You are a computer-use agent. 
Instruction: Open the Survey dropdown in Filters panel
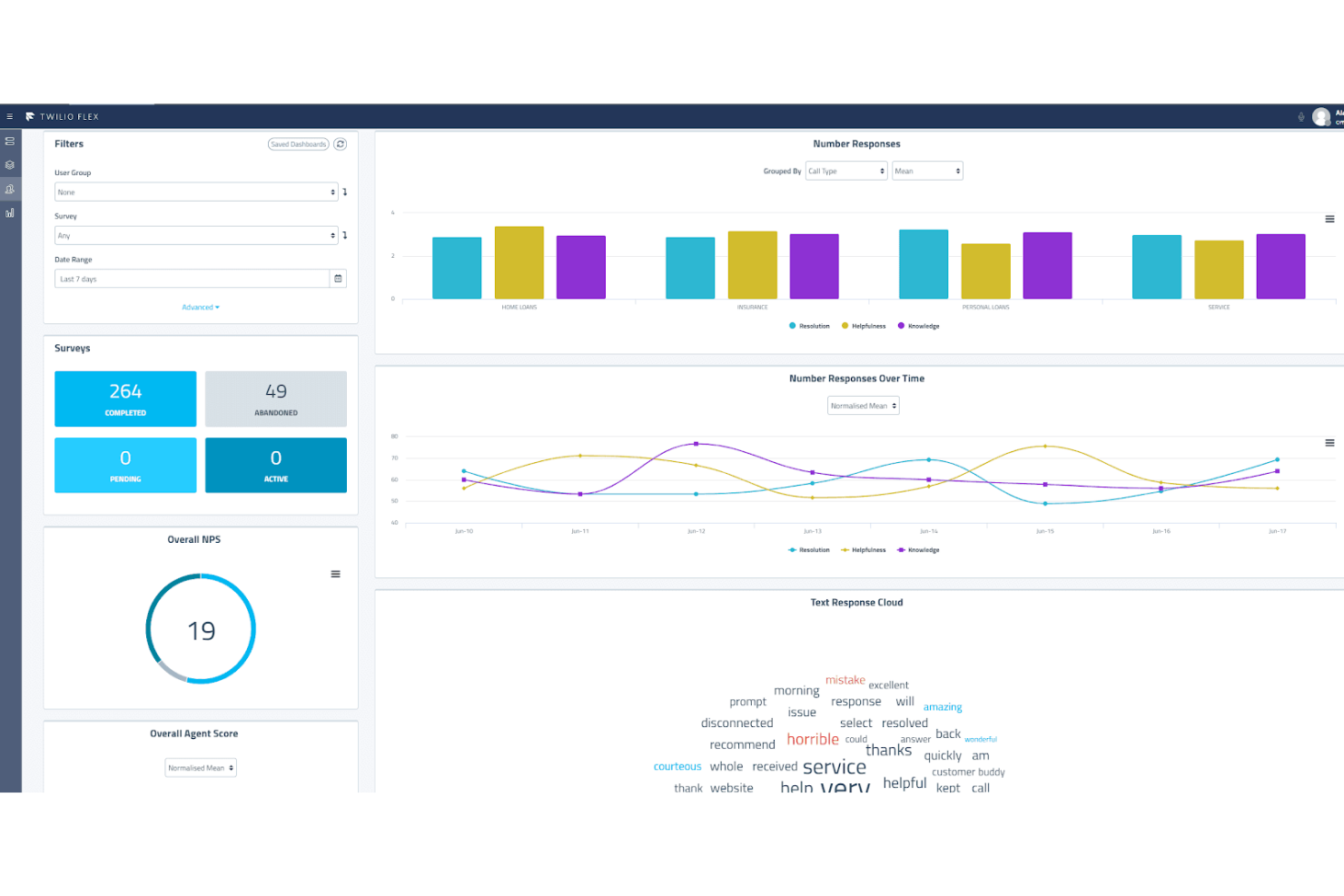tap(196, 235)
